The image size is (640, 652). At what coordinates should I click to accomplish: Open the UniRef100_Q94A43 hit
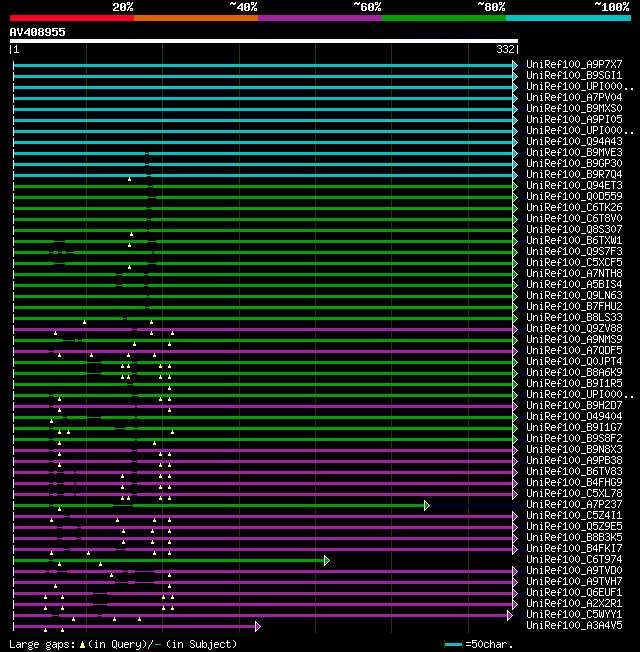pos(574,141)
